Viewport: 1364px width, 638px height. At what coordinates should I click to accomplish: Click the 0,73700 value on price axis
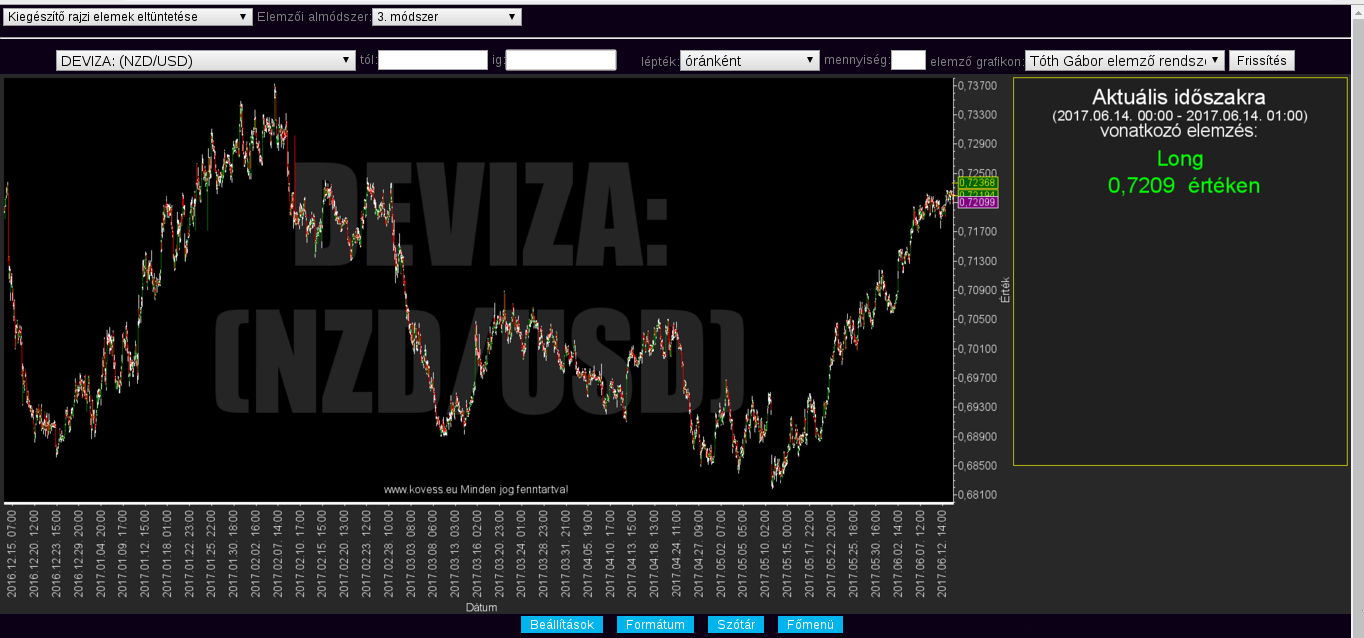tap(977, 86)
